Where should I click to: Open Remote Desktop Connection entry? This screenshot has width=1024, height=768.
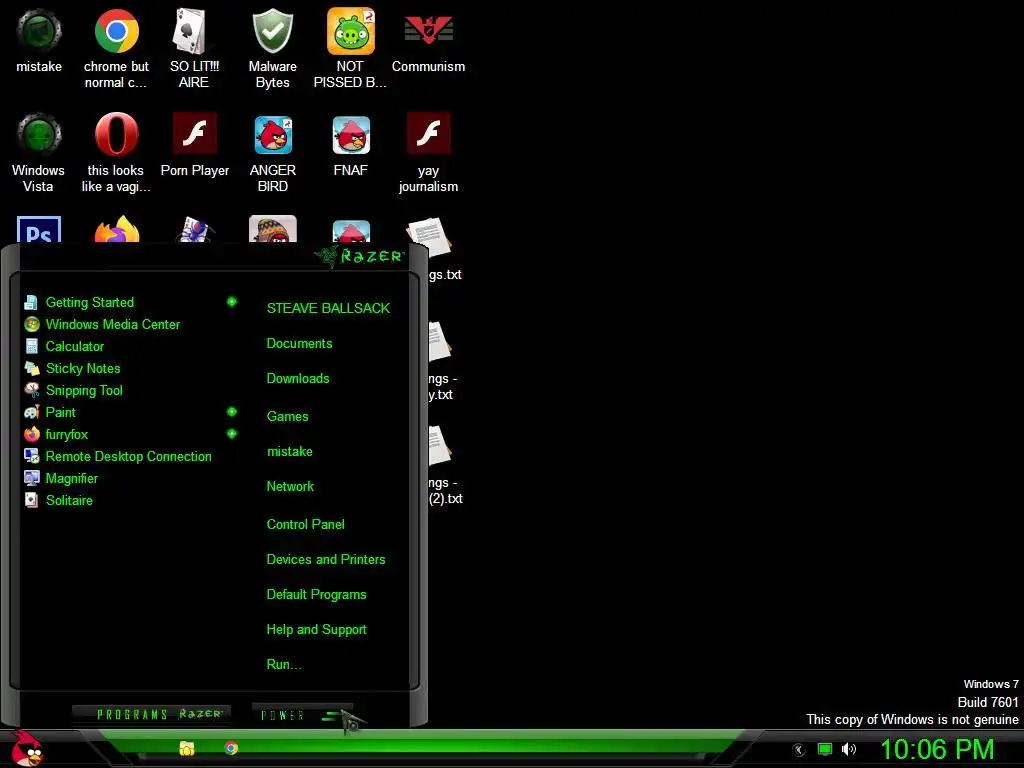click(x=118, y=456)
